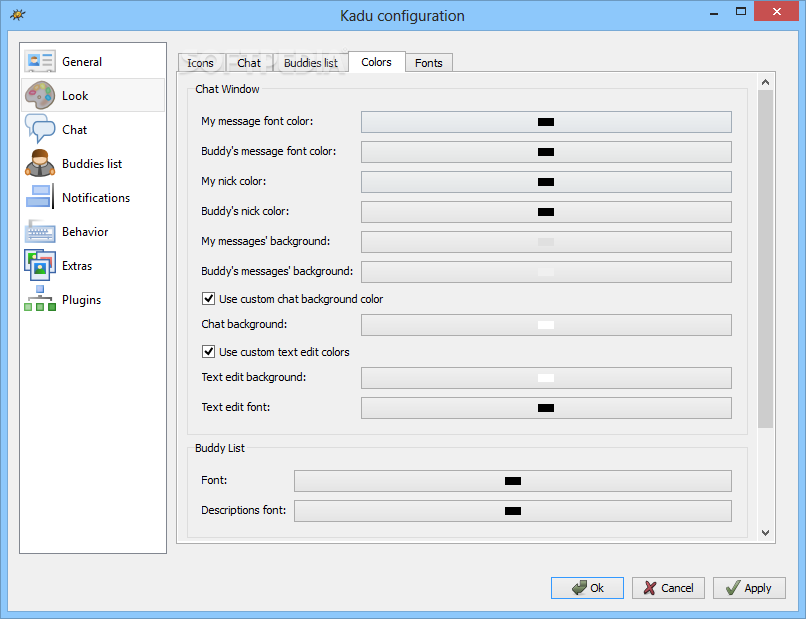Open the Buddies list person icon
The height and width of the screenshot is (619, 806).
pos(40,163)
